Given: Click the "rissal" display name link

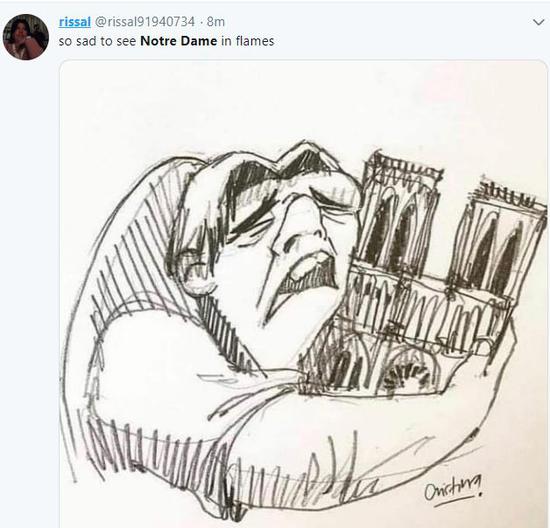Looking at the screenshot, I should click(x=75, y=22).
